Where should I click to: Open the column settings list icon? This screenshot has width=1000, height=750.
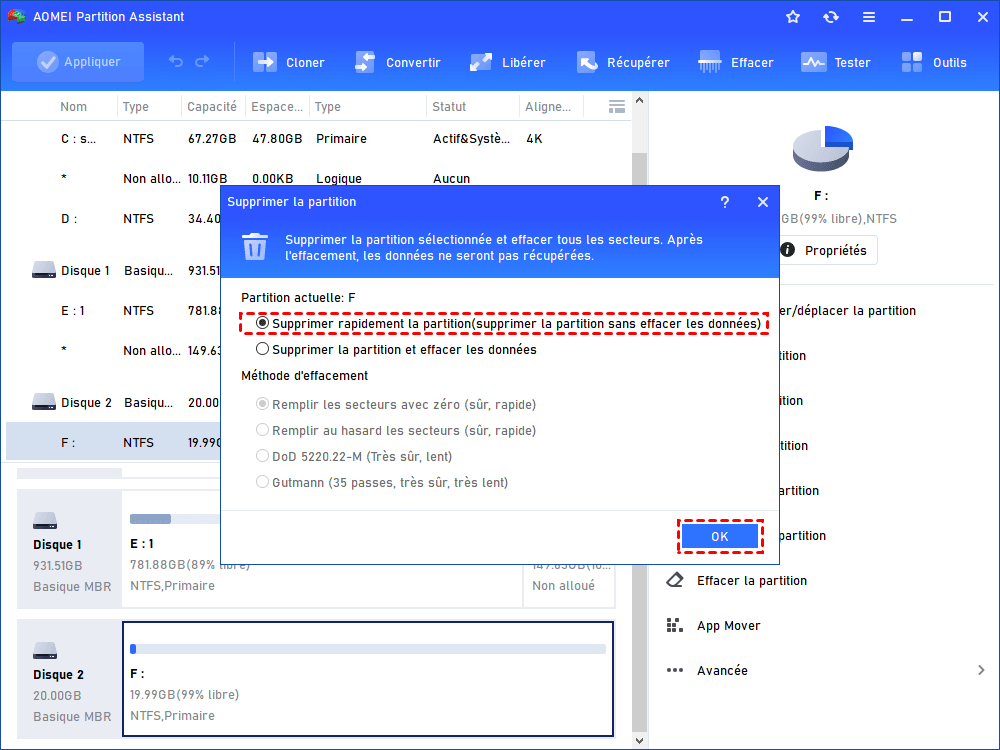pyautogui.click(x=617, y=107)
